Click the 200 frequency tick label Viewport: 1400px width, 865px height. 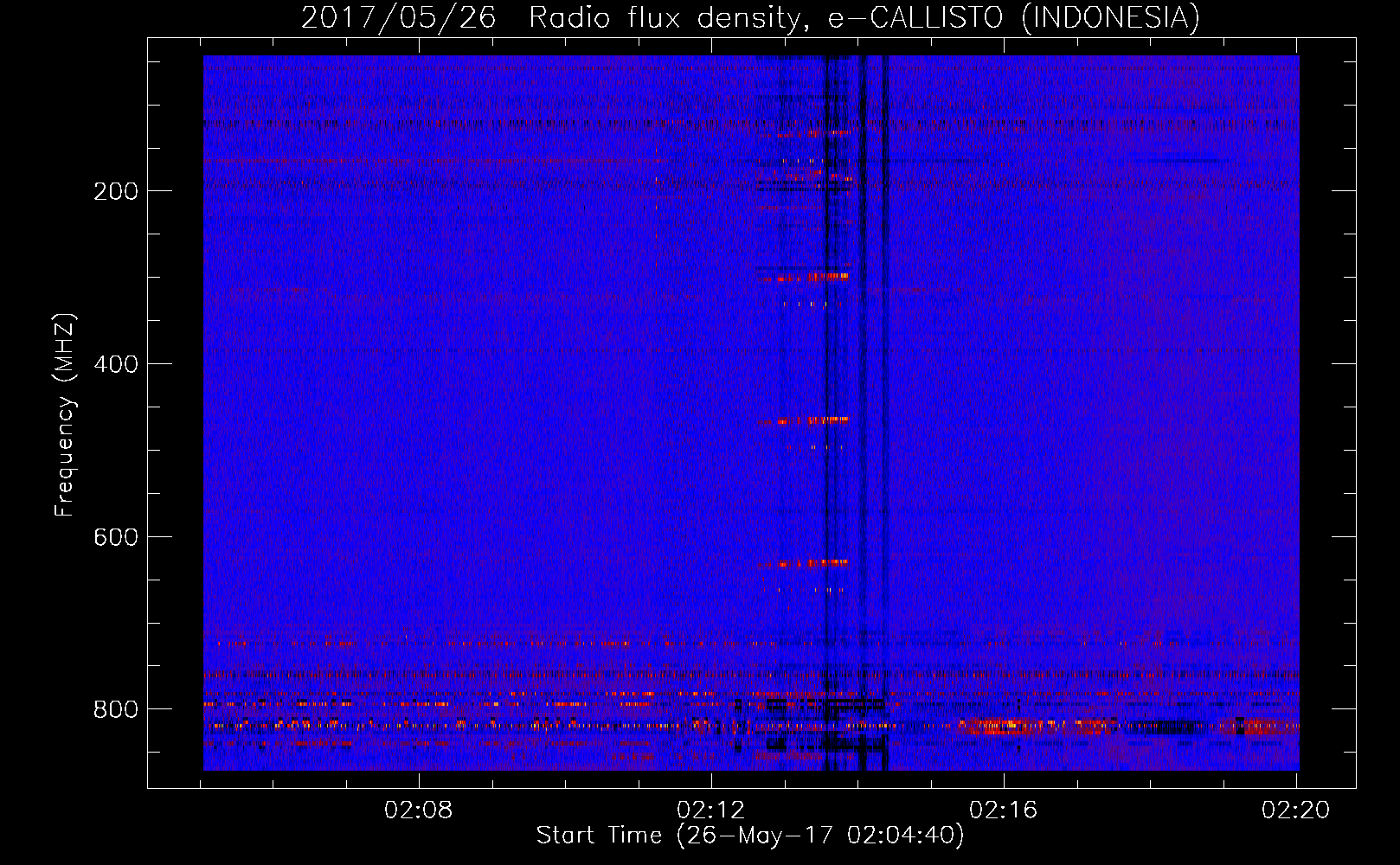[x=116, y=191]
